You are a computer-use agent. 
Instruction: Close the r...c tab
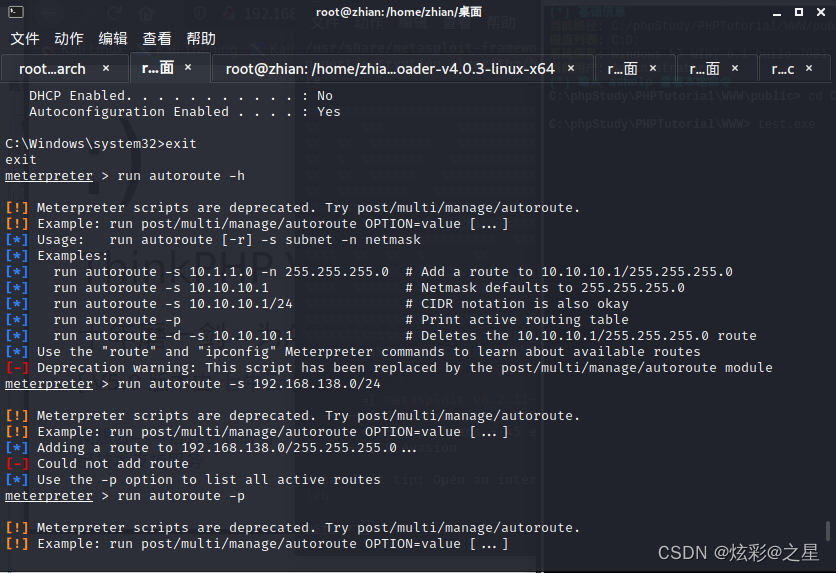(x=809, y=68)
